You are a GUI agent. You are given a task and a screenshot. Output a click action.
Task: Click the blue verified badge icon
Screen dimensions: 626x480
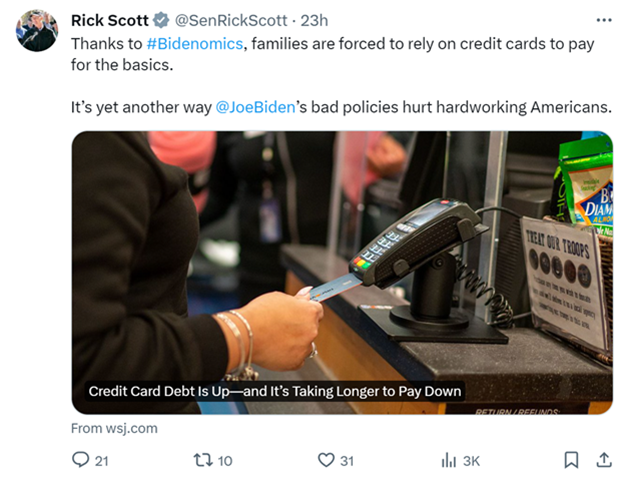(x=161, y=20)
